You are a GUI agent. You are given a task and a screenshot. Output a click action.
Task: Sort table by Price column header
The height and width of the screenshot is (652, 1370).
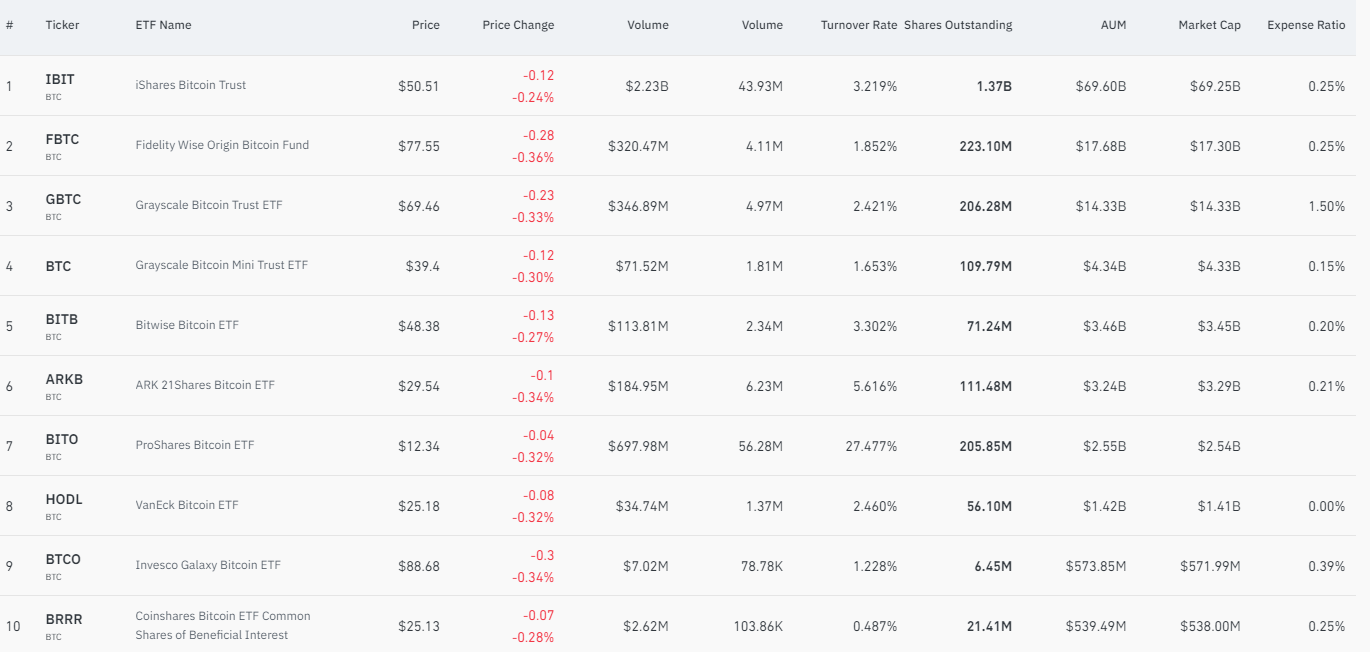[x=425, y=25]
